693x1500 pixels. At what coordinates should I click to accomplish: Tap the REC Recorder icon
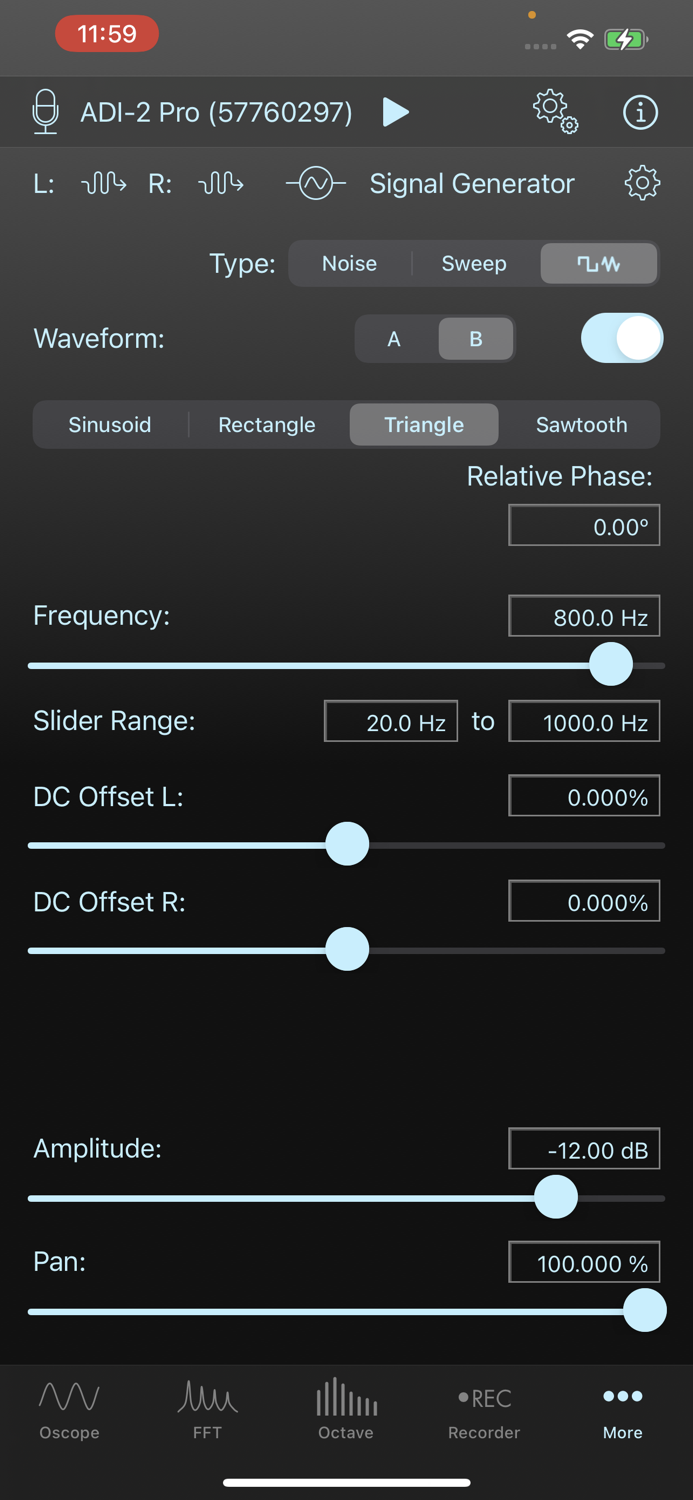pyautogui.click(x=484, y=1408)
